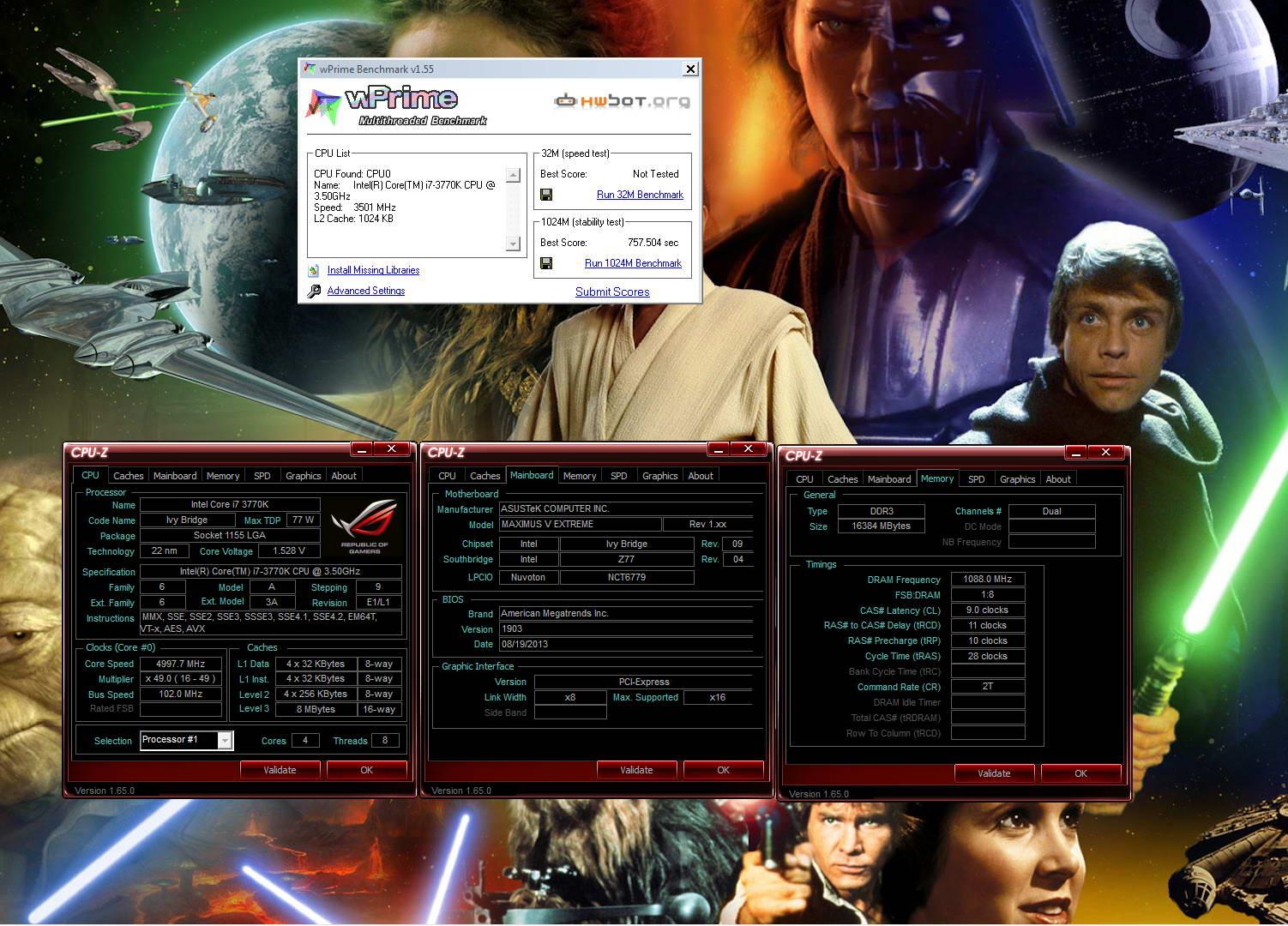Image resolution: width=1288 pixels, height=926 pixels.
Task: Click Validate in the Memory window
Action: (x=994, y=773)
